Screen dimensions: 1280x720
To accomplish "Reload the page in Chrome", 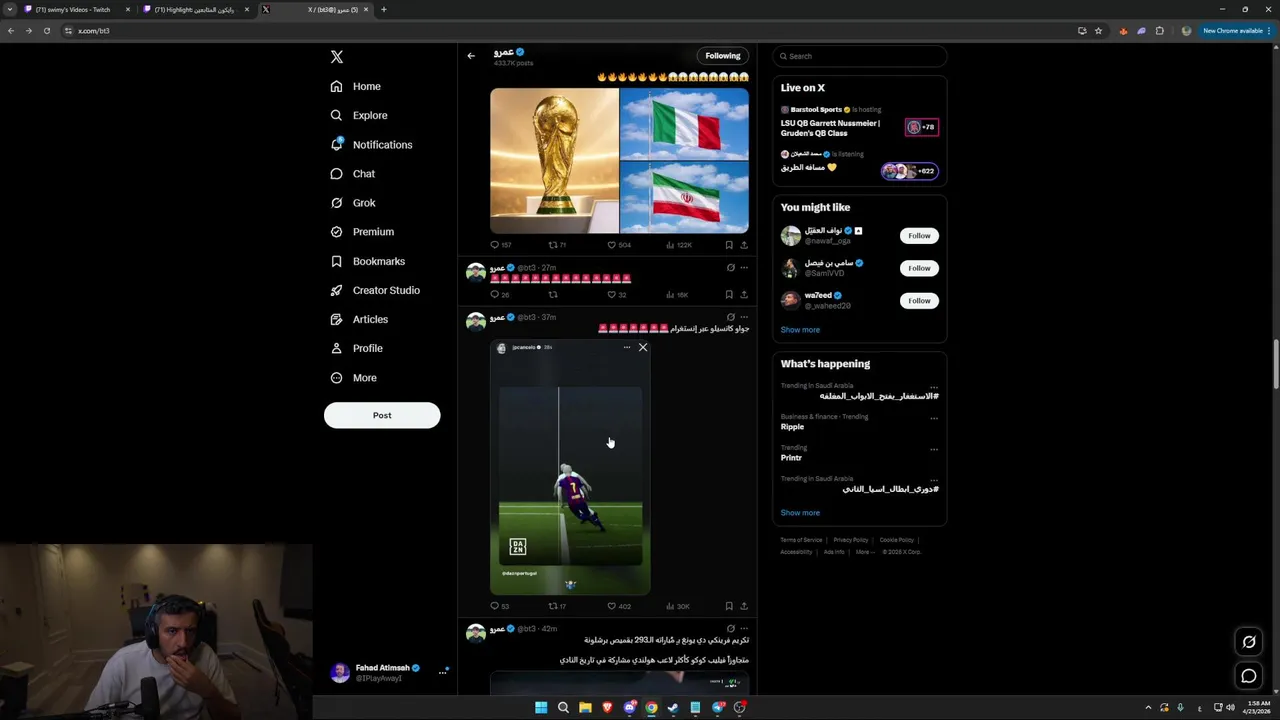I will [x=46, y=31].
